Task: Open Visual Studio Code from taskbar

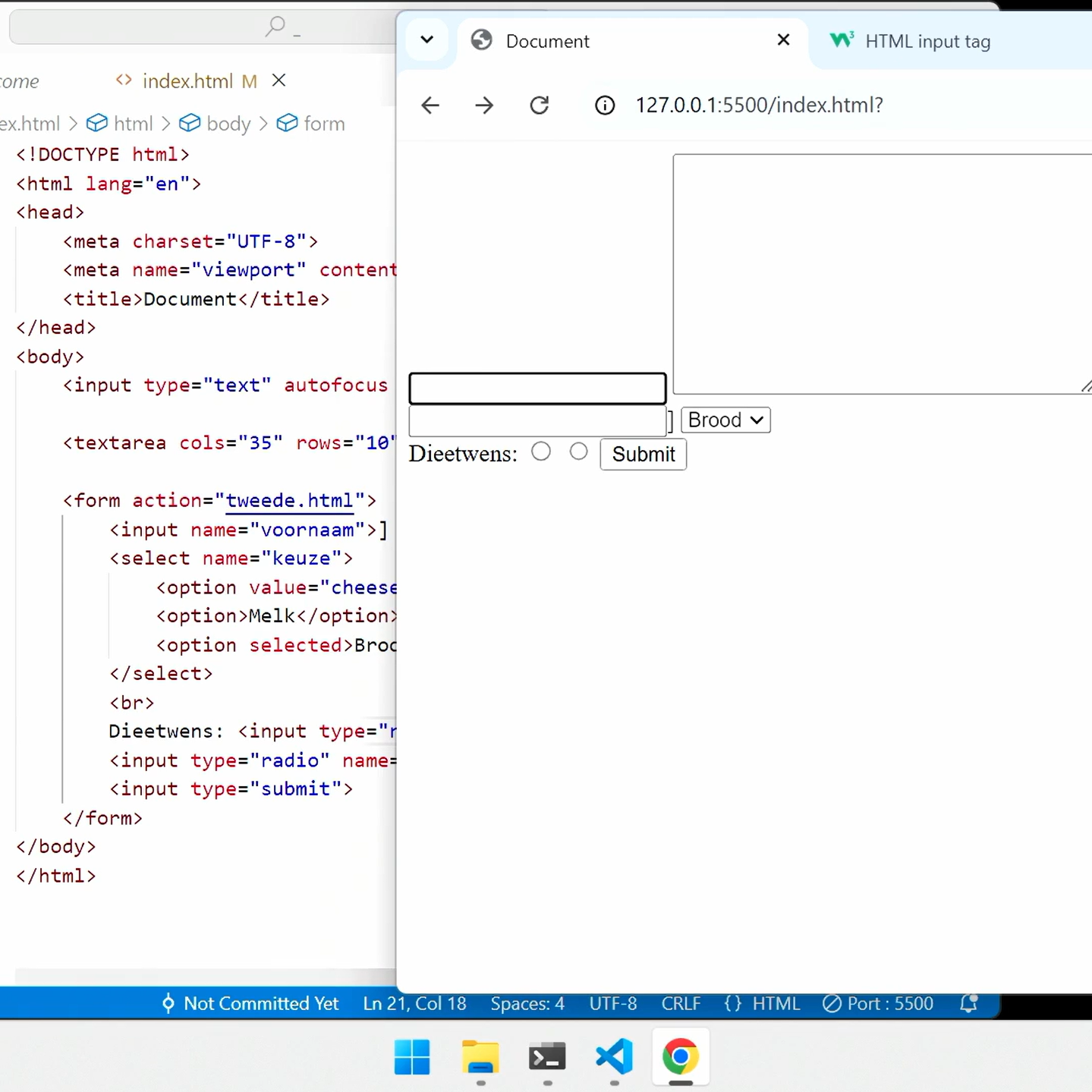Action: 614,1056
